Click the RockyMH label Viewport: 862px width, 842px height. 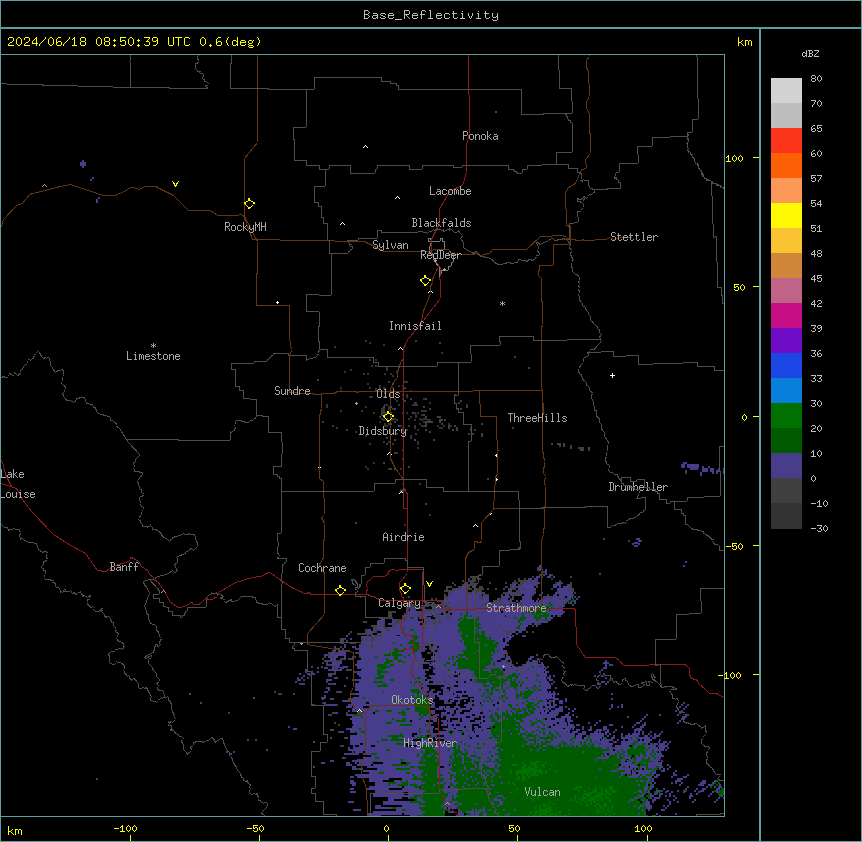(x=245, y=227)
